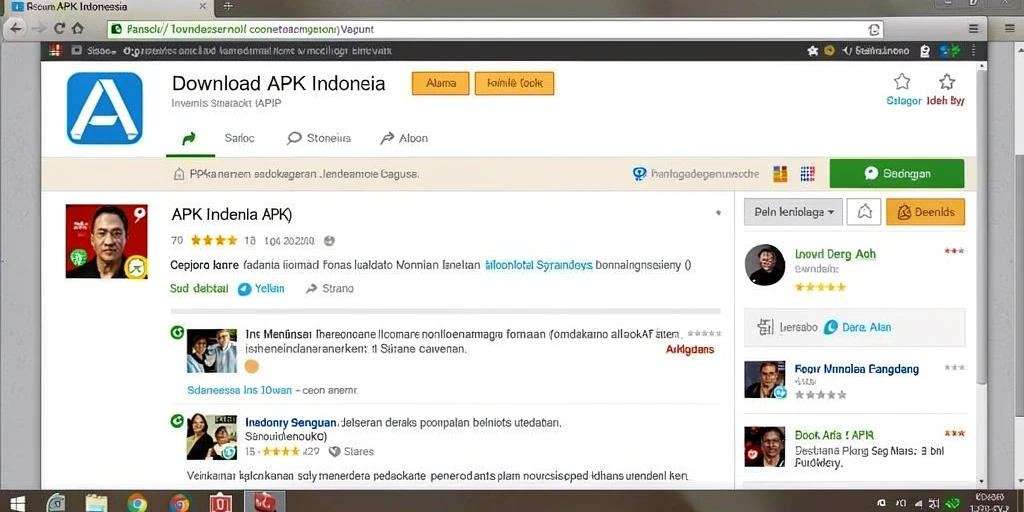Click the 'Ins Menũnsai' review thumbnail
1024x512 pixels.
click(212, 351)
